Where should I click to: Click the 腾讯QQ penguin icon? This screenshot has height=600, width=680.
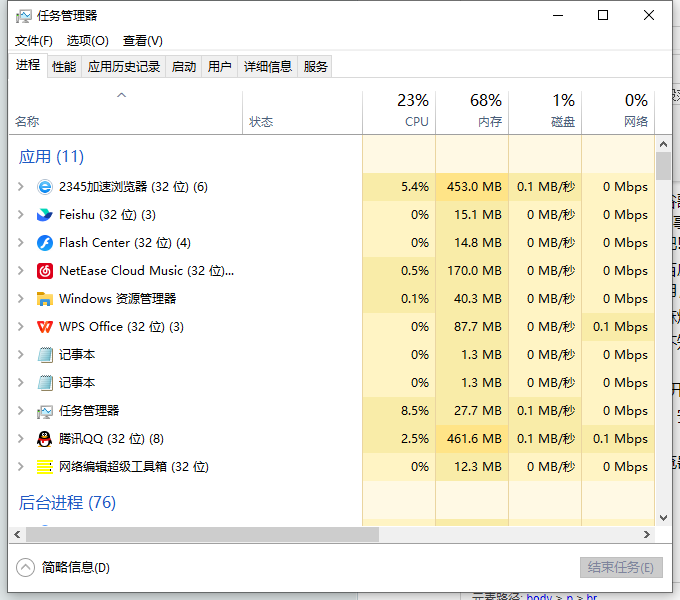tap(45, 439)
